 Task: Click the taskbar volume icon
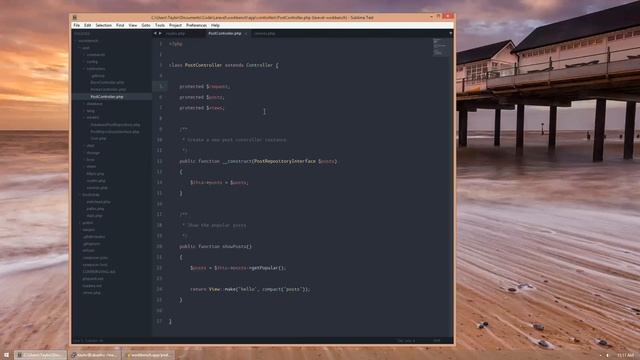click(x=607, y=356)
